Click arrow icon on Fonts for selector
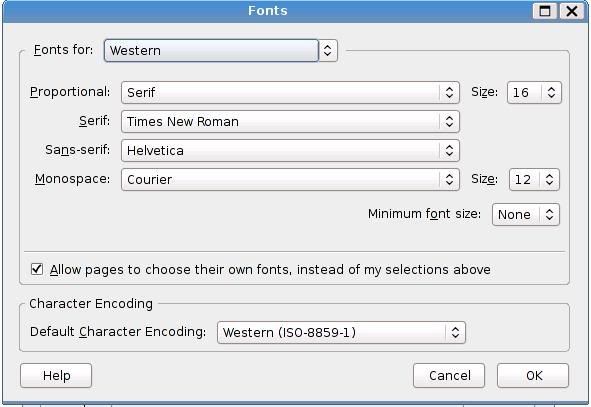The image size is (591, 407). [x=328, y=50]
